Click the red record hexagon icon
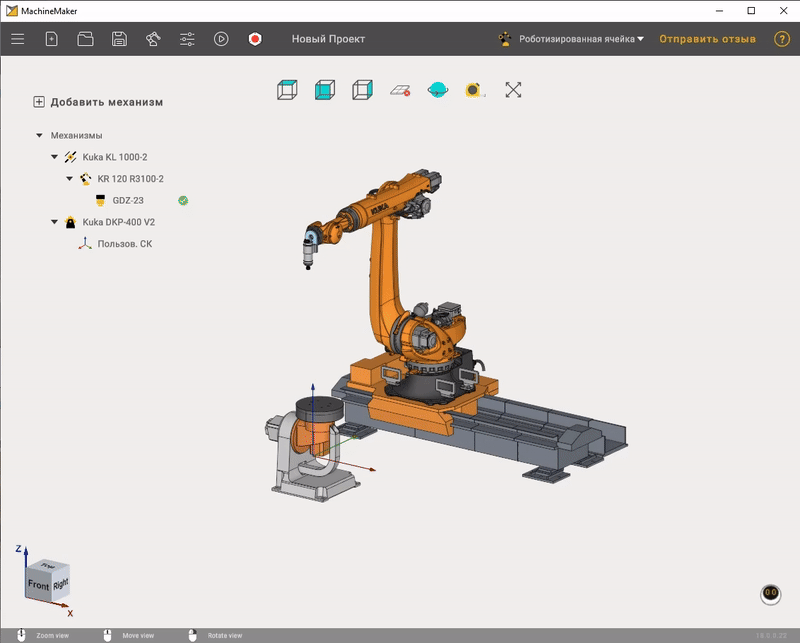Screen dimensions: 800x643 pos(255,39)
